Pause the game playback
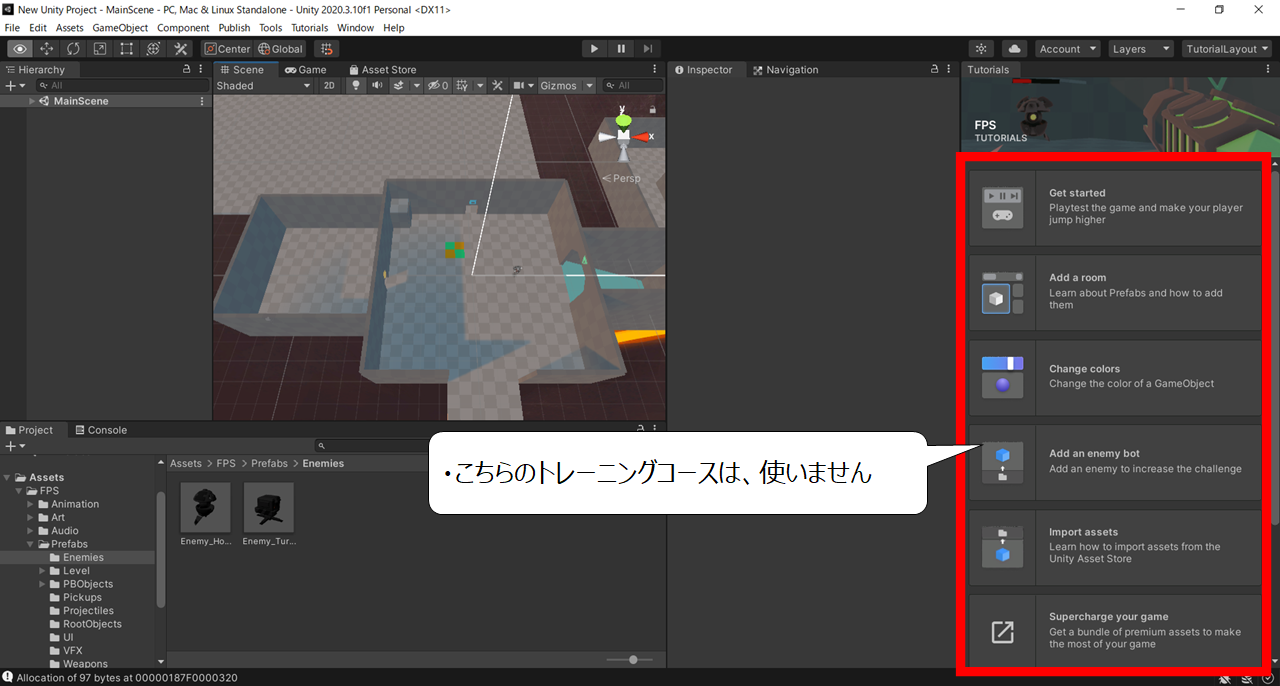1280x686 pixels. (621, 49)
